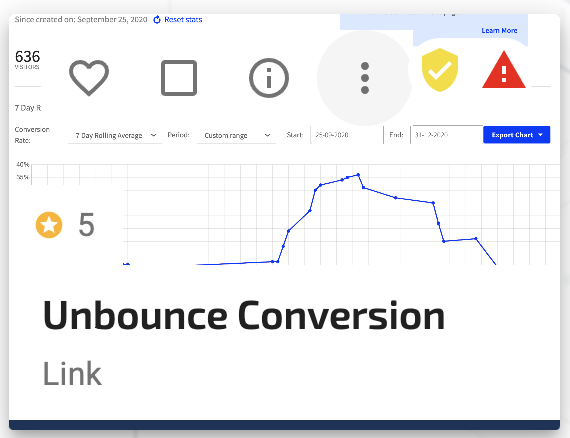Click the rating number 5
This screenshot has width=570, height=438.
tap(87, 225)
